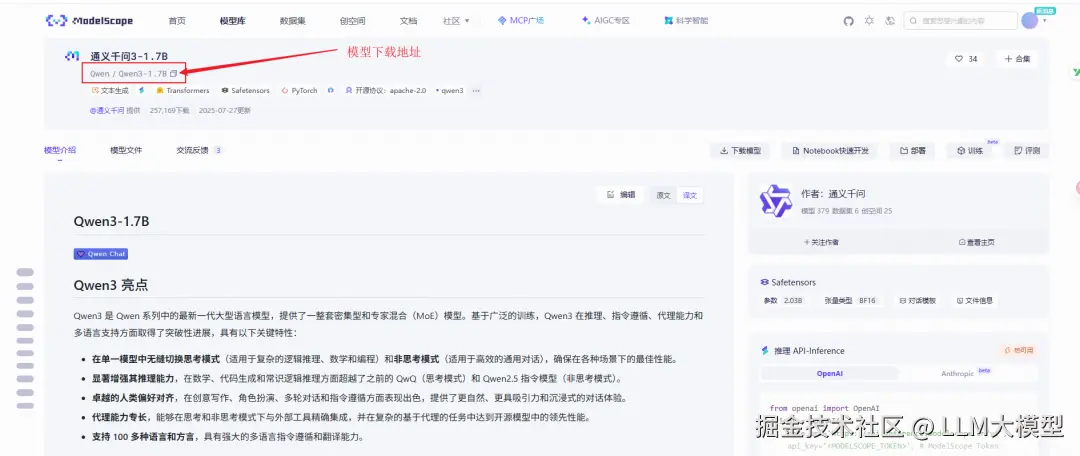This screenshot has width=1080, height=456.
Task: Click the 编辑 button on model card
Action: [621, 195]
